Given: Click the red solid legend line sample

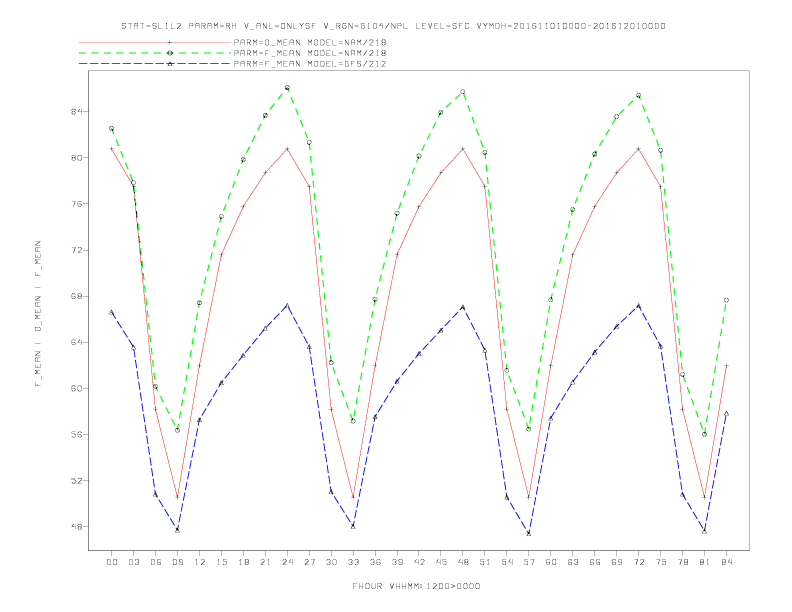Looking at the screenshot, I should tap(155, 42).
